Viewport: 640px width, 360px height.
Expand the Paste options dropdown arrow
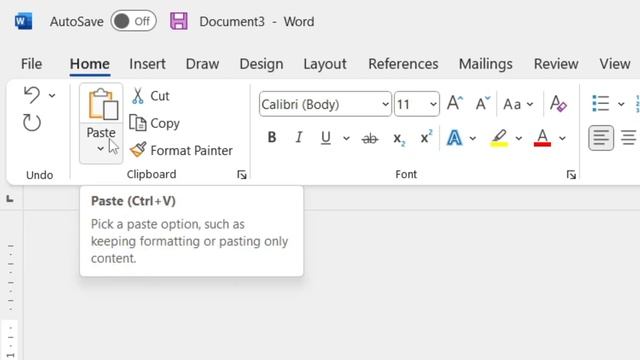click(x=100, y=149)
